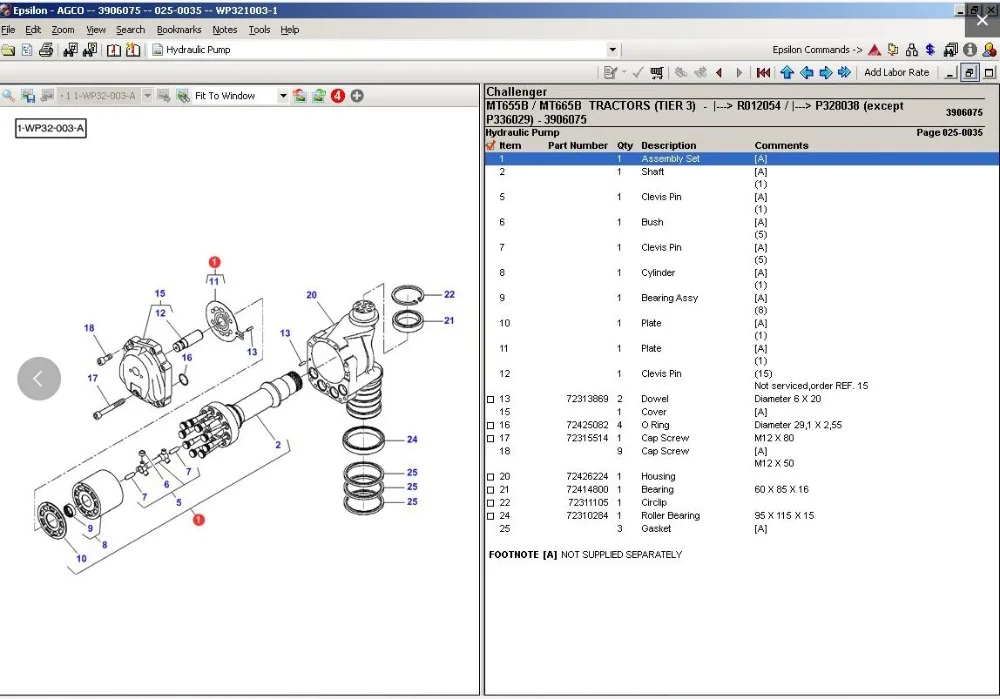Click the small dark red left triangle
Image resolution: width=1000 pixels, height=699 pixels.
point(719,73)
